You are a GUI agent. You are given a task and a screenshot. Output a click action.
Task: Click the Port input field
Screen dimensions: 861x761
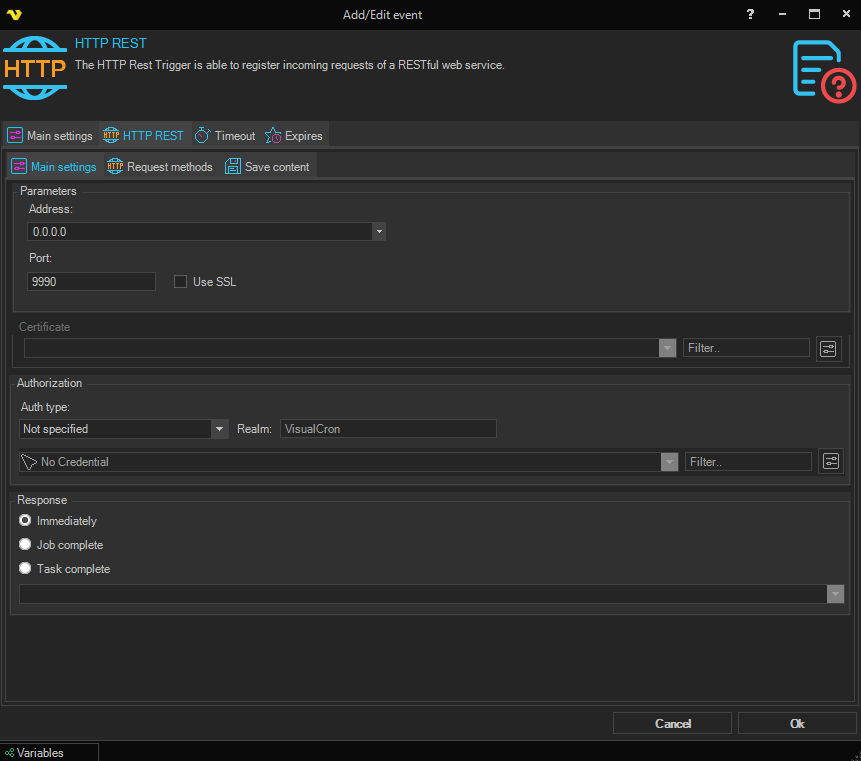tap(92, 282)
